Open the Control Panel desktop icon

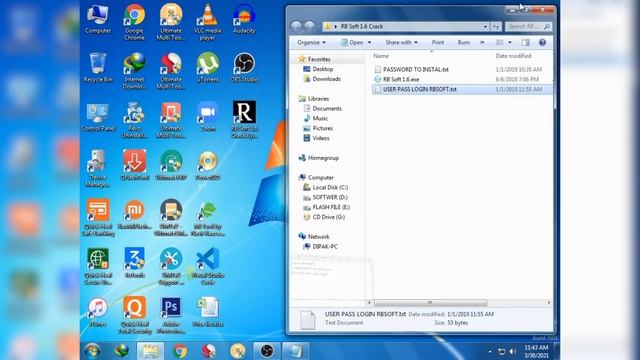pos(98,117)
